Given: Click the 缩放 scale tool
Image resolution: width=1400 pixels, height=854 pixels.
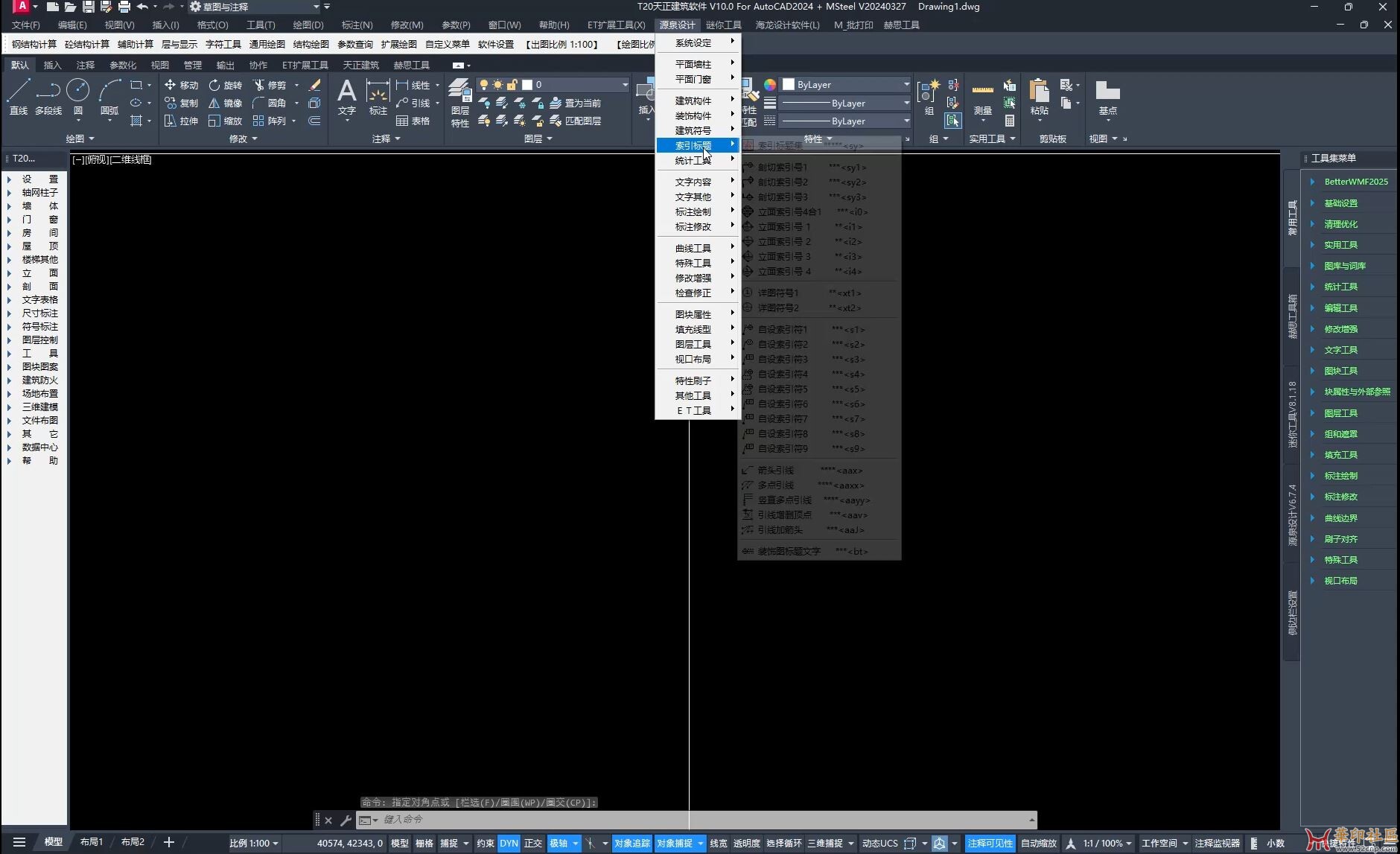Looking at the screenshot, I should point(226,121).
